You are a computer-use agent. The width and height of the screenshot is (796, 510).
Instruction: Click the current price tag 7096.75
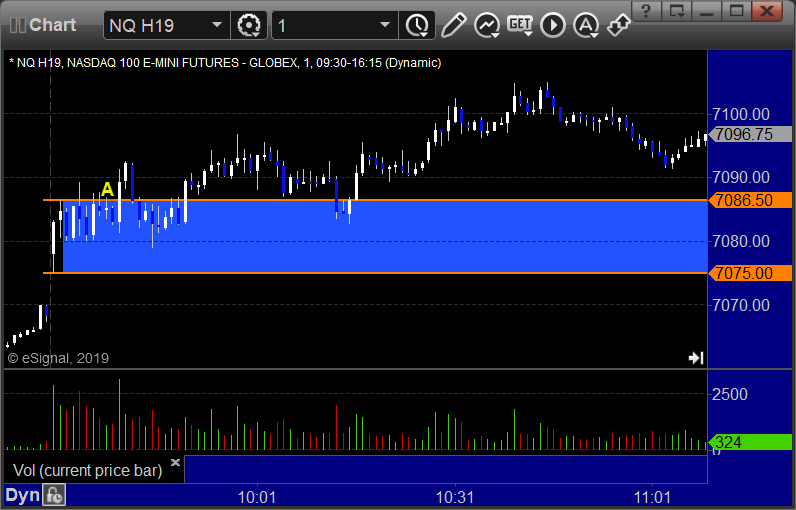coord(750,134)
